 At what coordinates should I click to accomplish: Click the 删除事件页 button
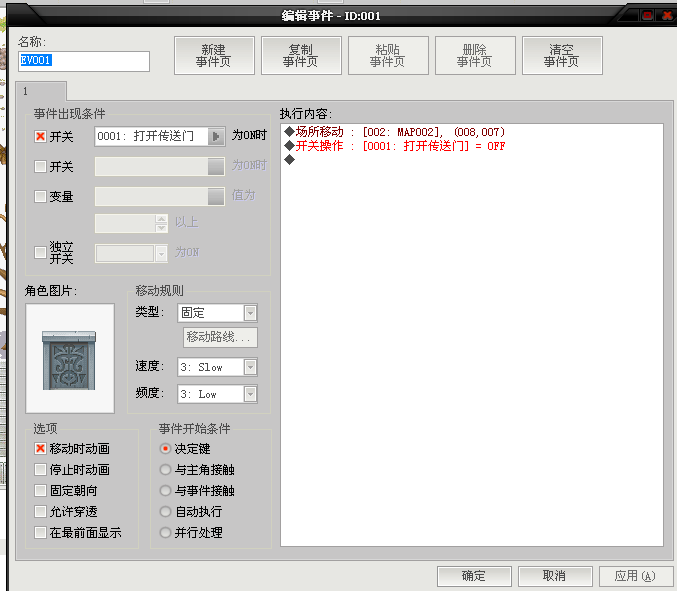tap(475, 56)
